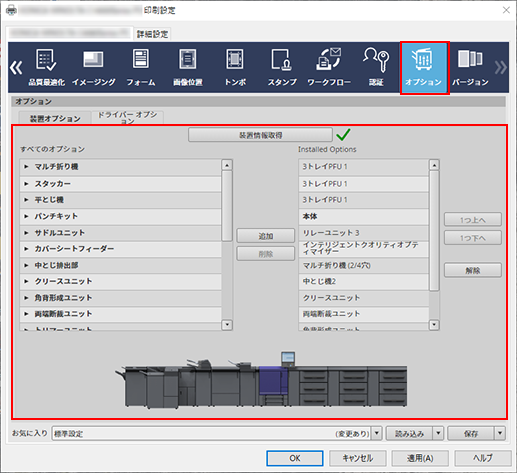Select クリースユニット in Installed Options list
The image size is (517, 473).
pos(363,297)
